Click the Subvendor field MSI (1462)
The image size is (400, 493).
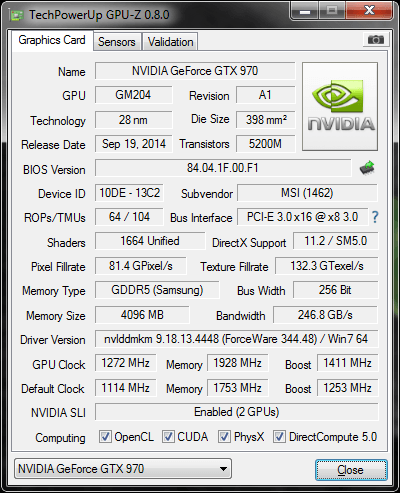point(307,193)
